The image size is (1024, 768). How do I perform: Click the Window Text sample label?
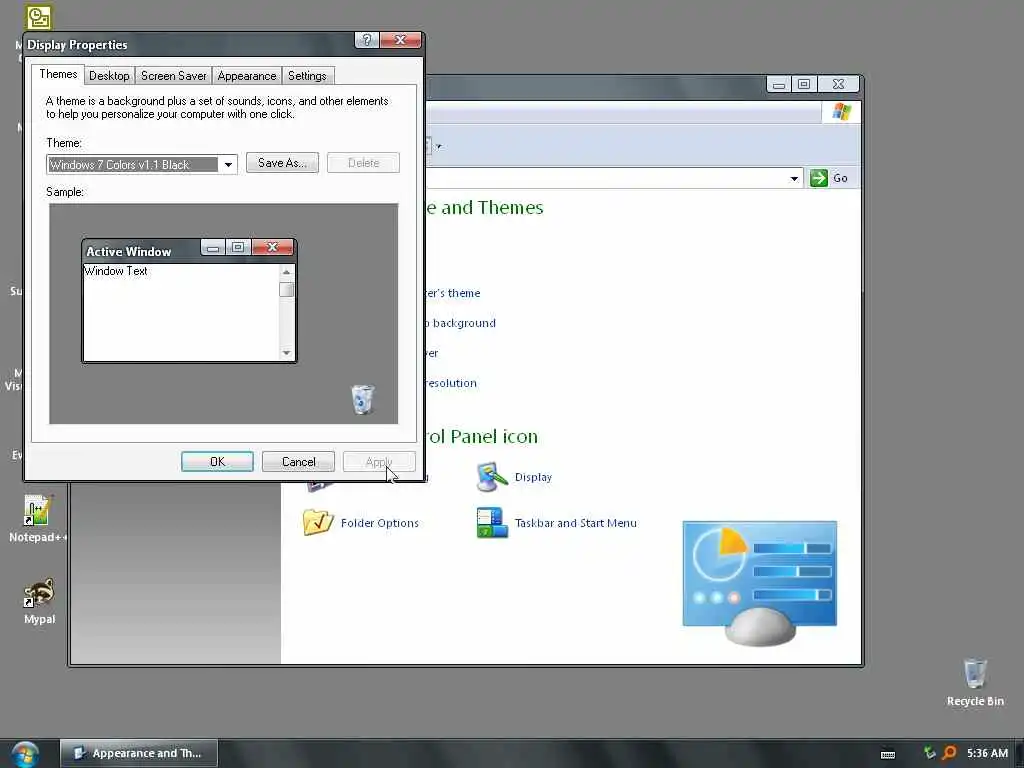(x=116, y=271)
